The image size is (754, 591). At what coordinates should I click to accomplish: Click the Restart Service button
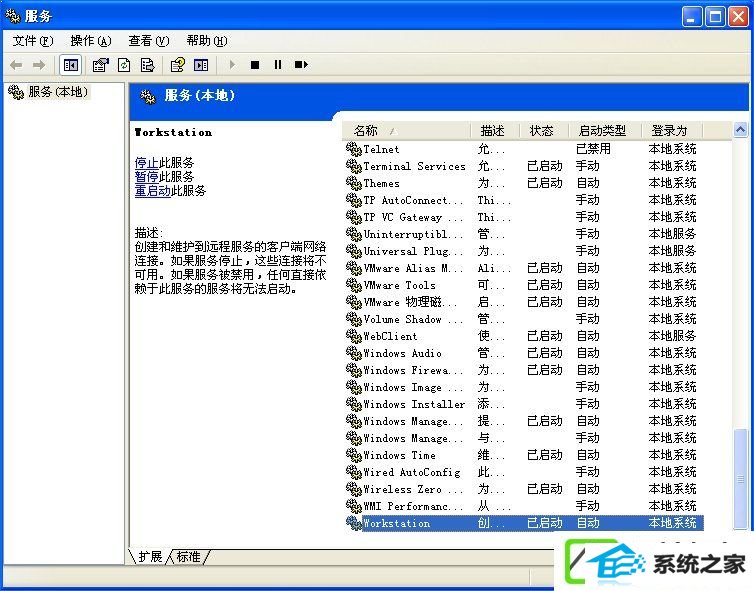[x=301, y=64]
